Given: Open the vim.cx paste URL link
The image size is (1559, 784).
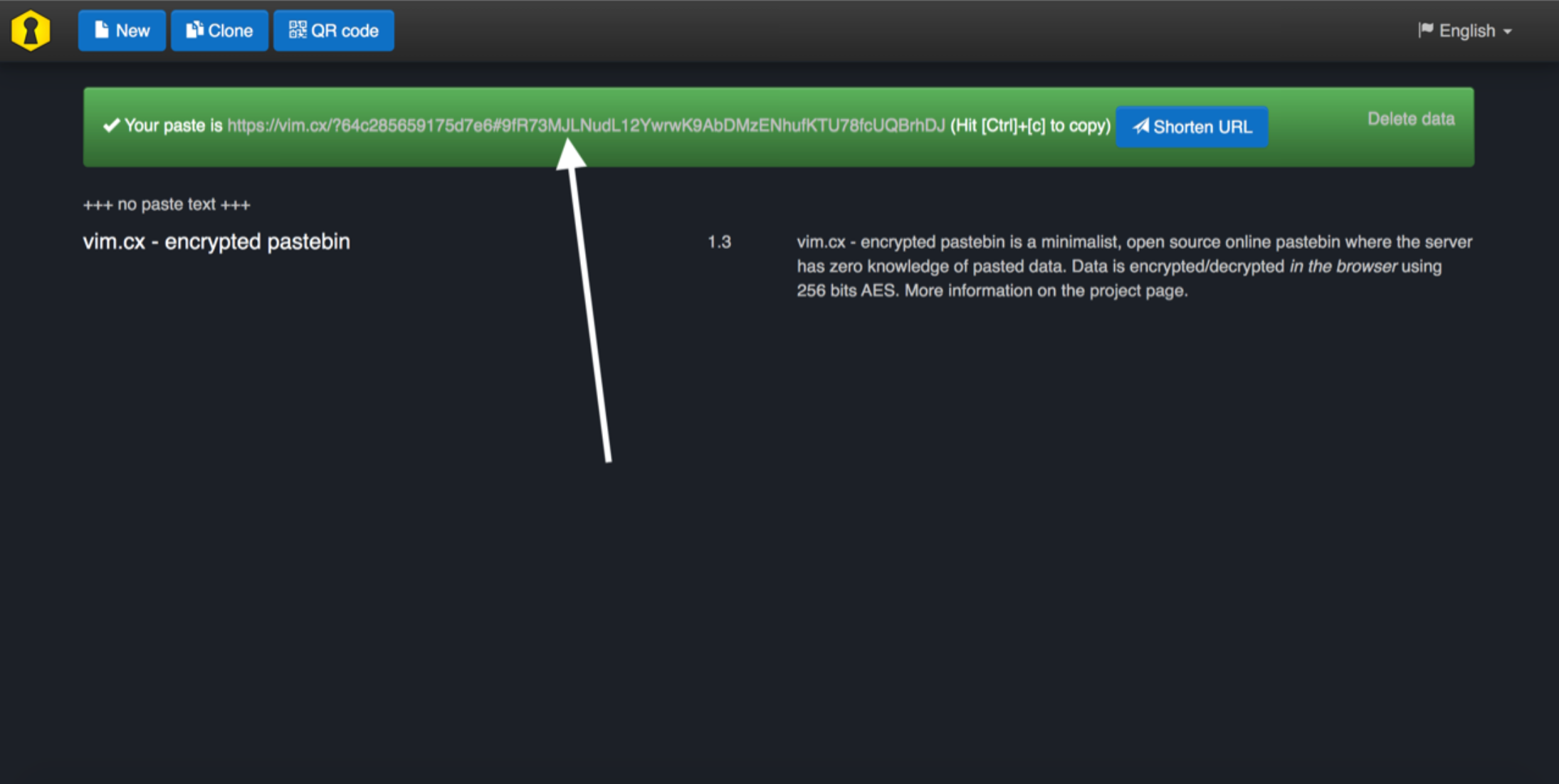Looking at the screenshot, I should 586,126.
